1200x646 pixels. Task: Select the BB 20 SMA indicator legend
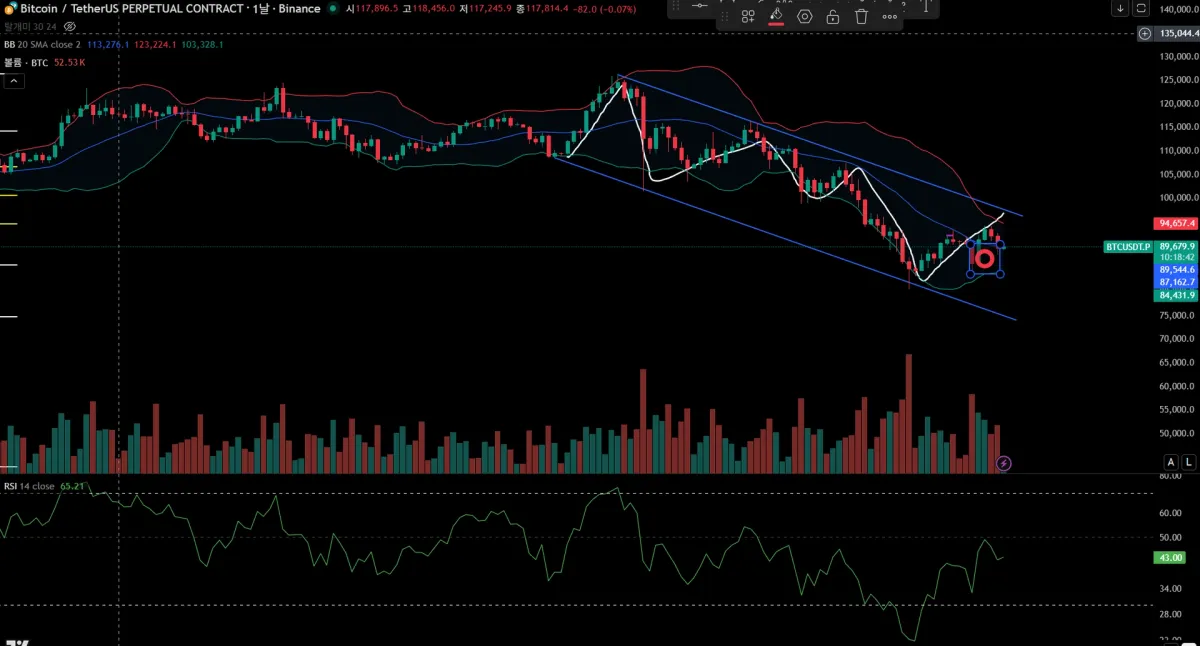[43, 45]
